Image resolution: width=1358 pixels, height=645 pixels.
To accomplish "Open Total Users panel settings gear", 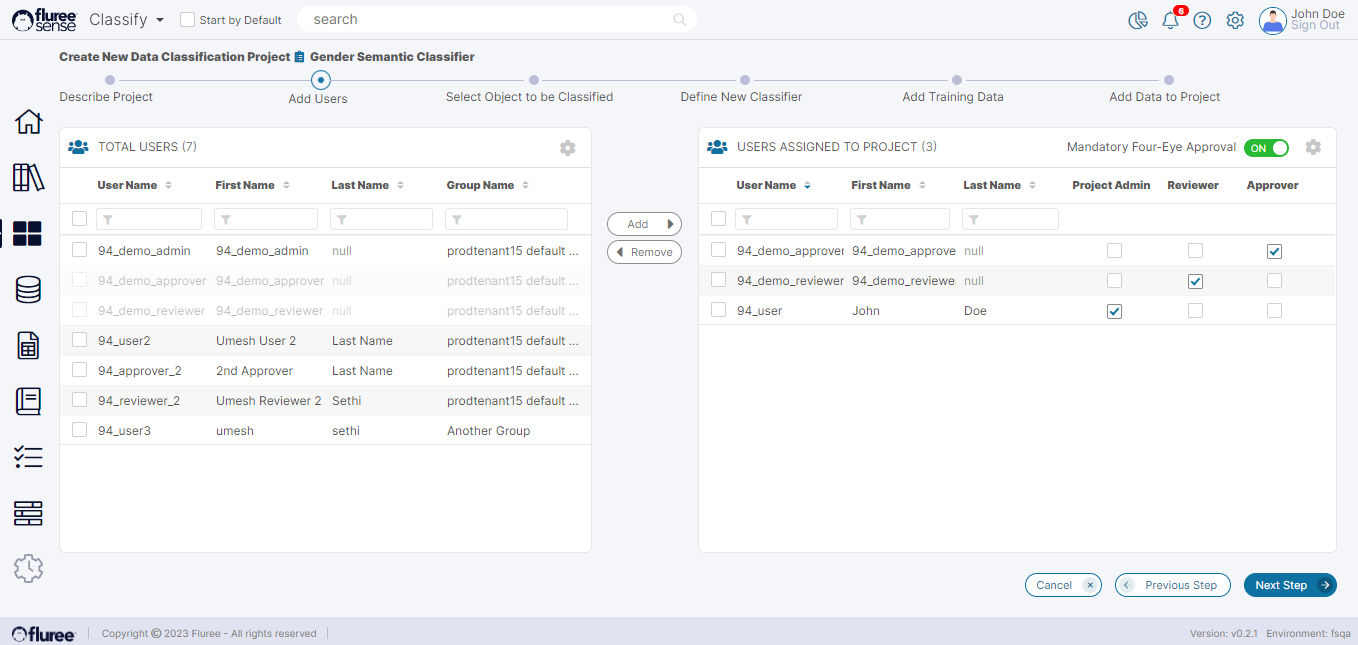I will [x=567, y=148].
